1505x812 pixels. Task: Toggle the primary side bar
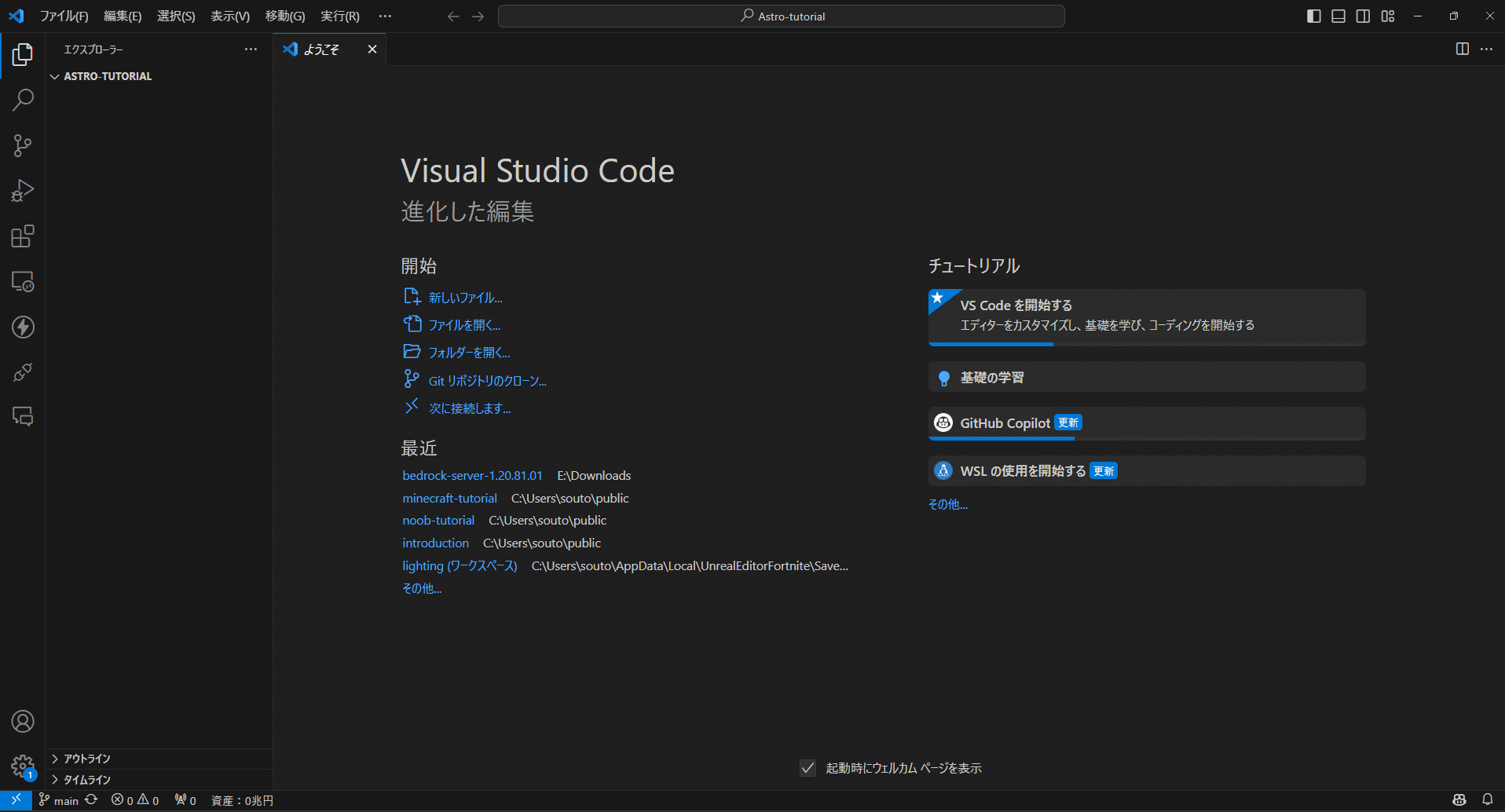point(1314,16)
